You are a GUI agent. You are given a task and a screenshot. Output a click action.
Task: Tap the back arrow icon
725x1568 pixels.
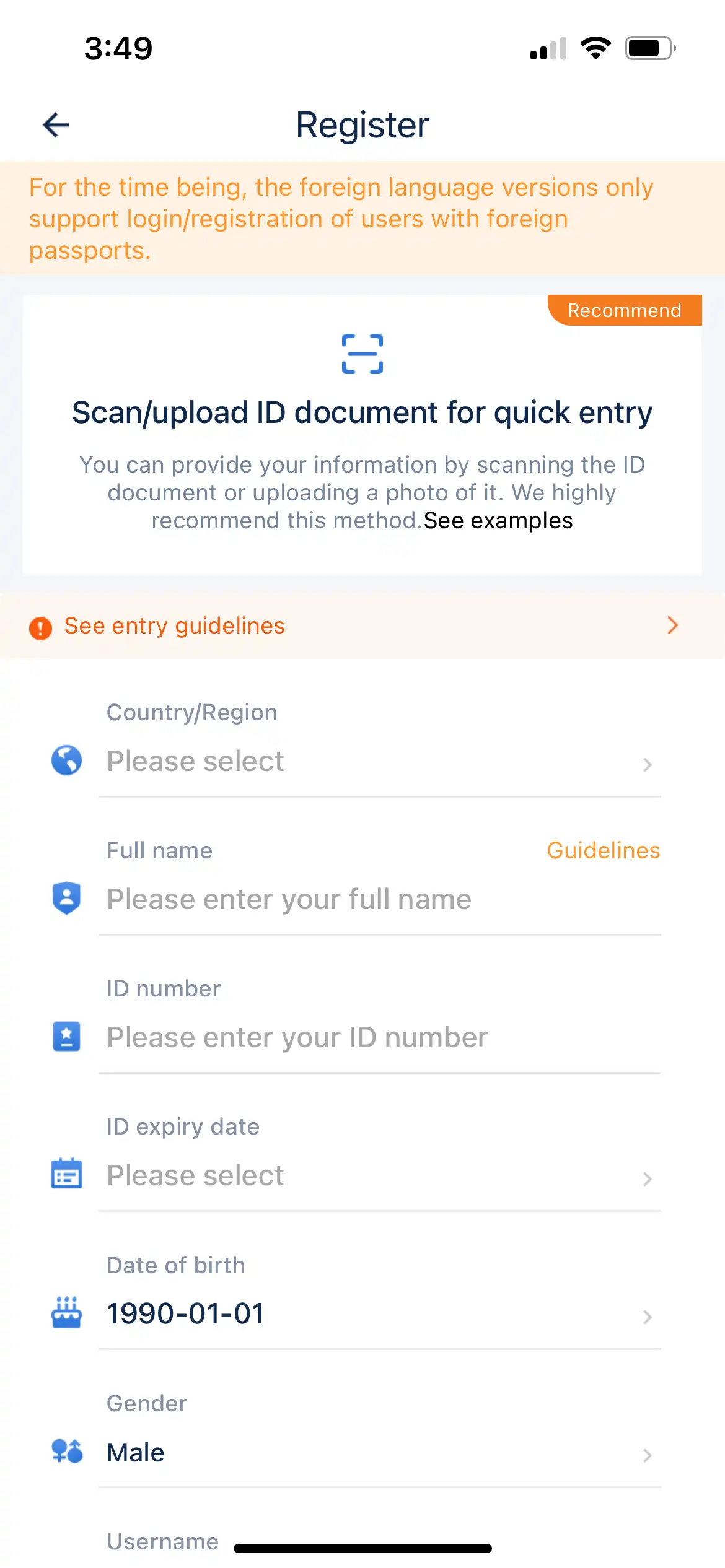[x=56, y=125]
